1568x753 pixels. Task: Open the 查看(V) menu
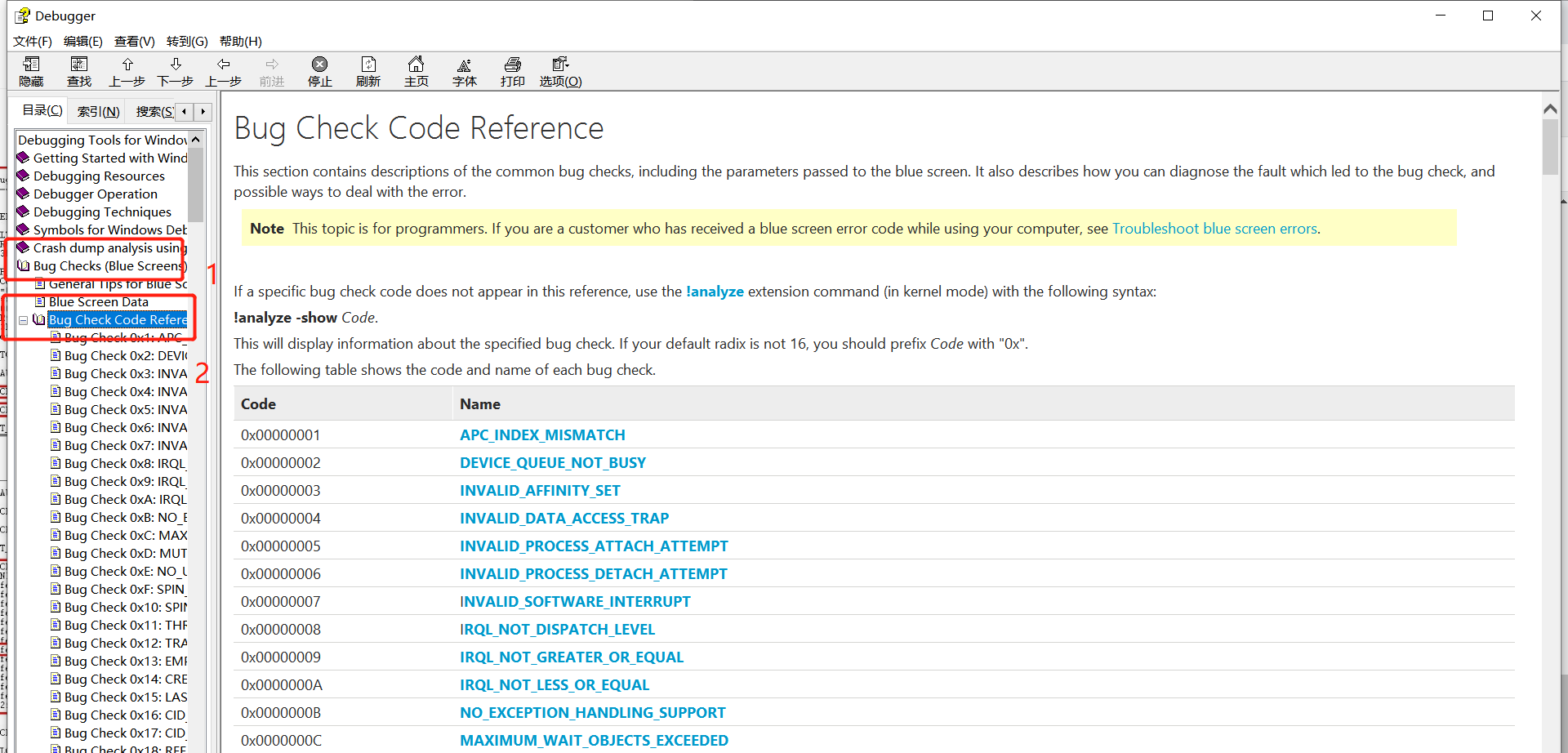(134, 41)
